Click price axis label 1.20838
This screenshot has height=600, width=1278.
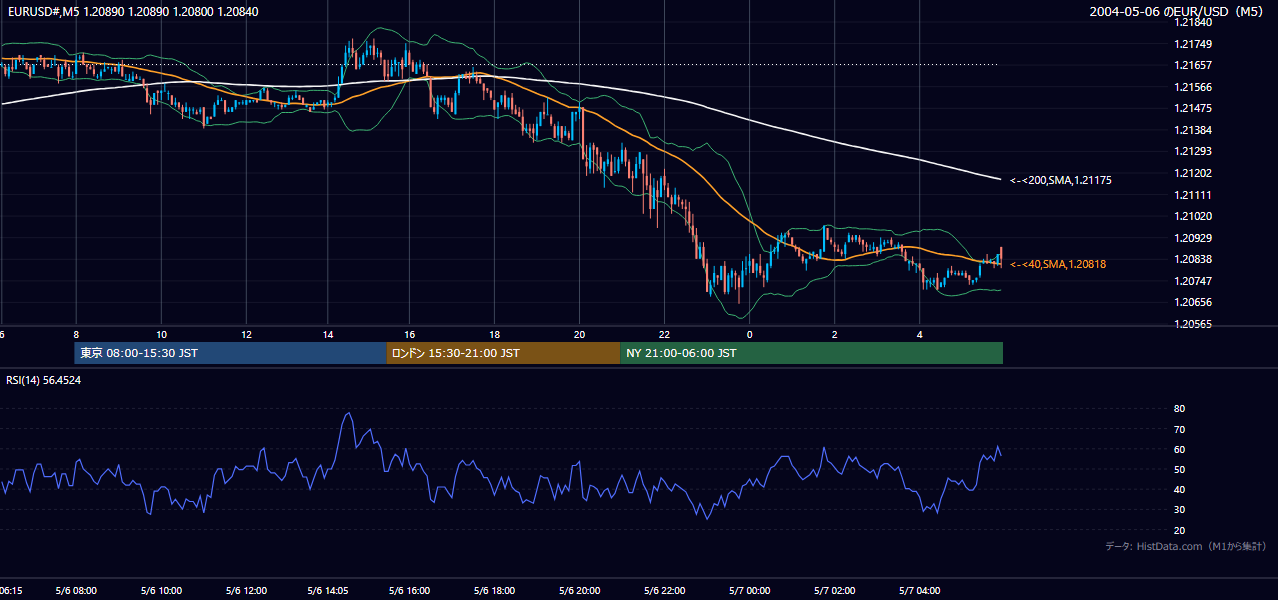pos(1193,259)
